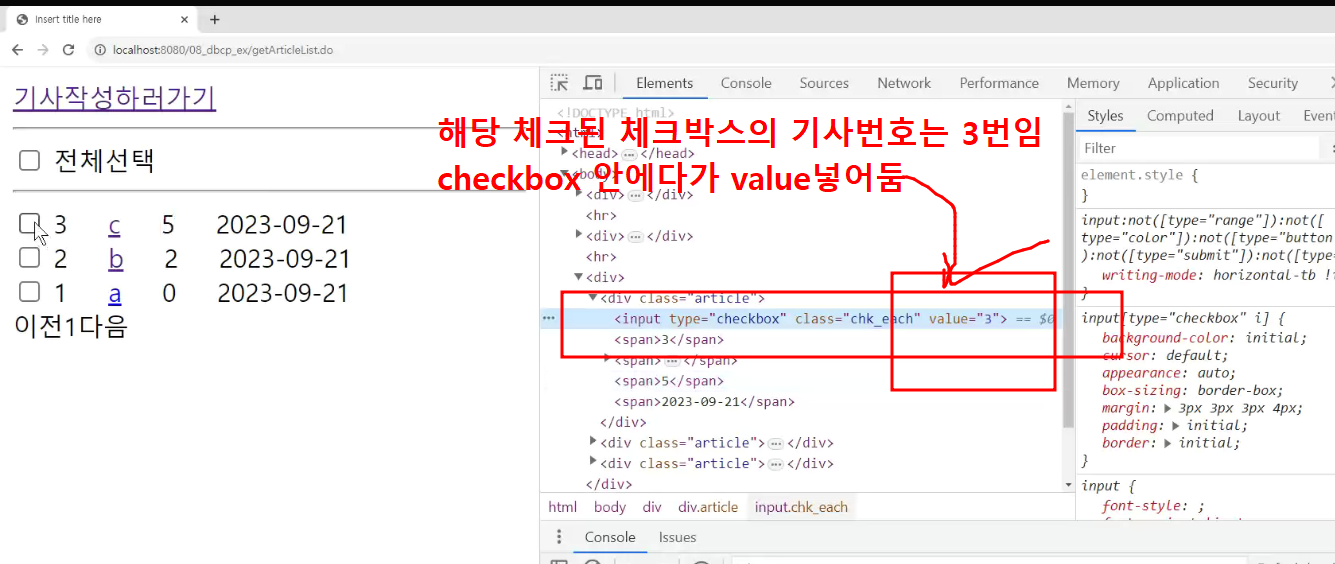Check the checkbox for article 2
This screenshot has width=1335, height=564.
point(30,258)
